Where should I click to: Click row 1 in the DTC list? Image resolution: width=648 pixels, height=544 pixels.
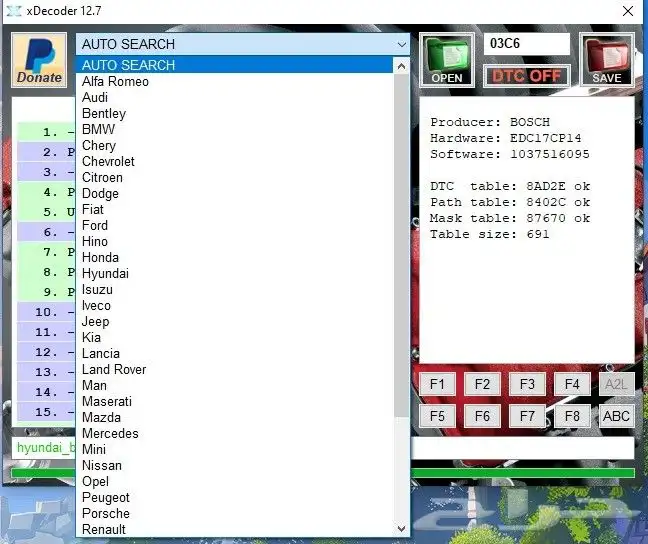point(46,132)
